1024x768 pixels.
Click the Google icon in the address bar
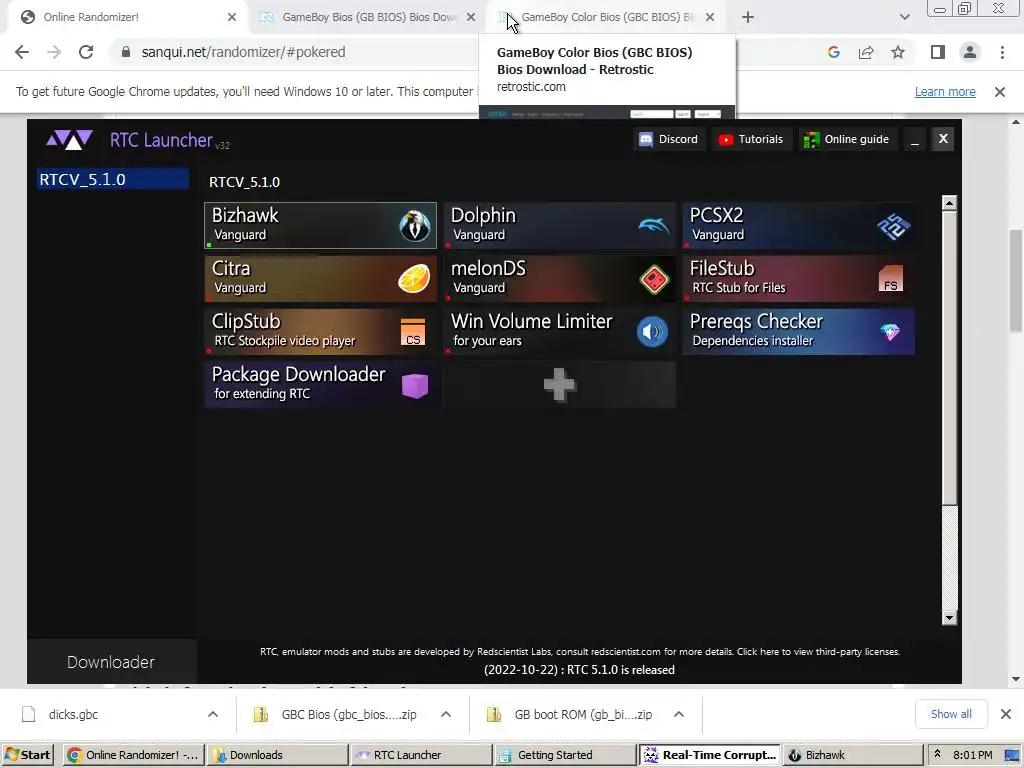833,52
